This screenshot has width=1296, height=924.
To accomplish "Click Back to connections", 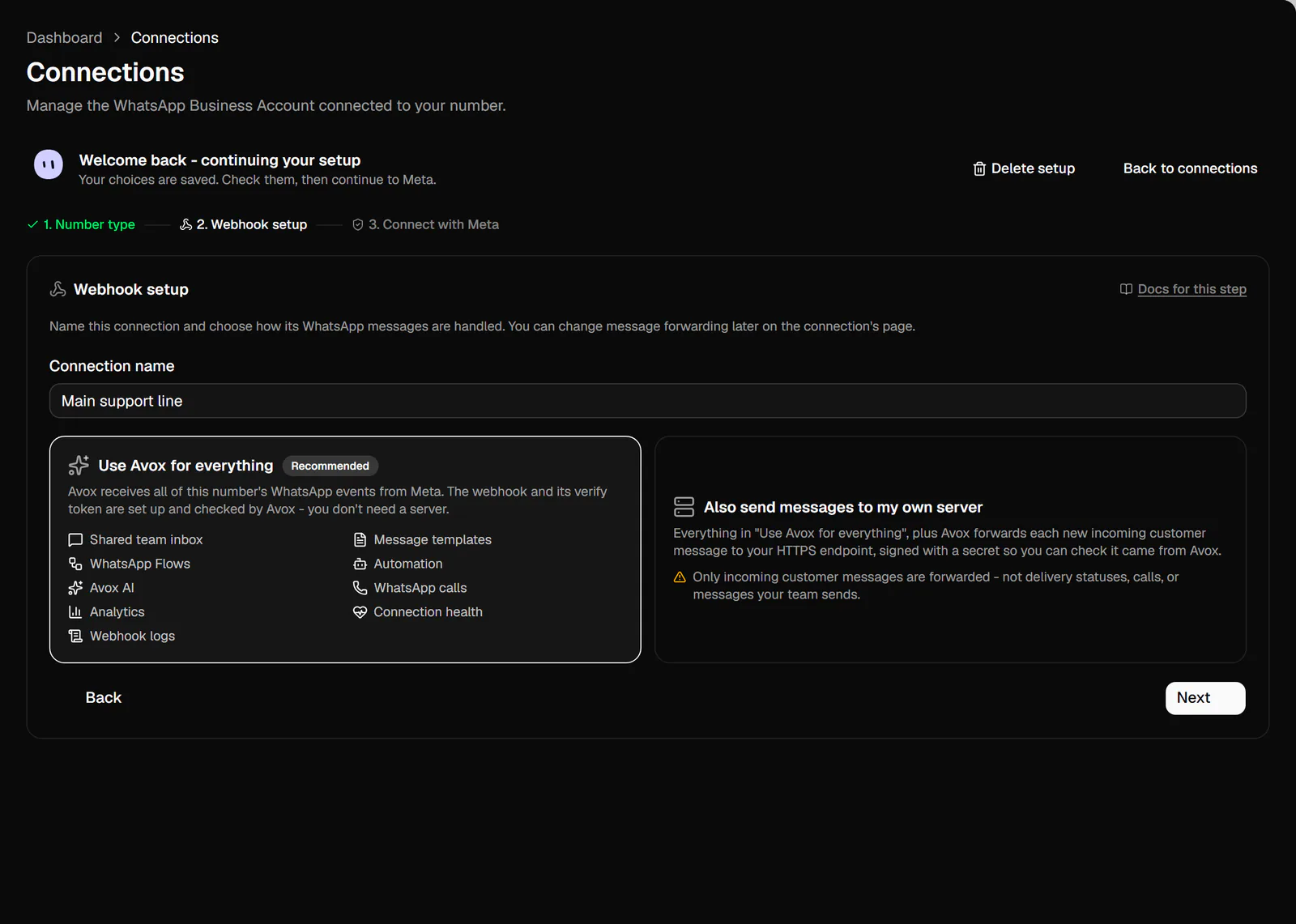I will coord(1190,168).
